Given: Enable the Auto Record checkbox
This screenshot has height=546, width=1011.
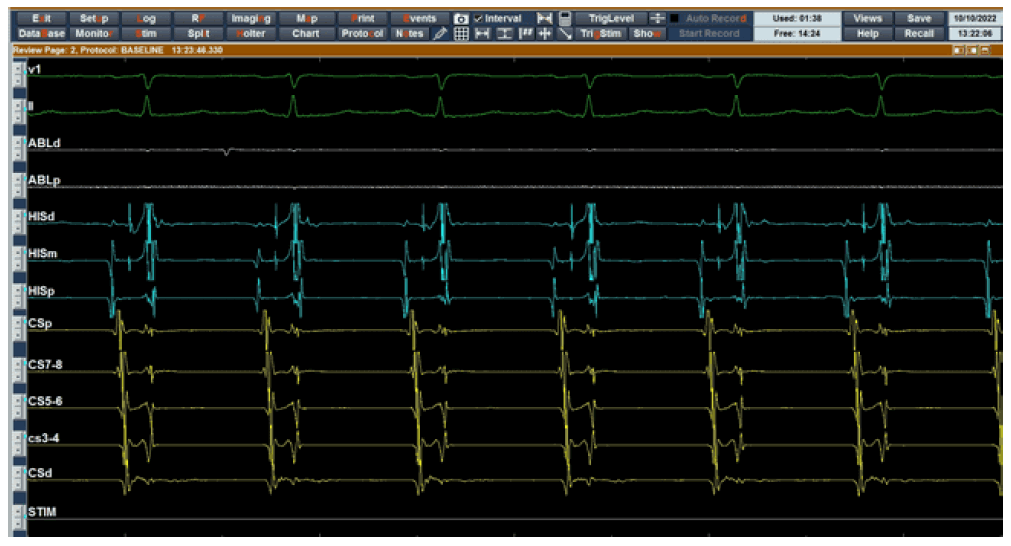Looking at the screenshot, I should [x=674, y=19].
